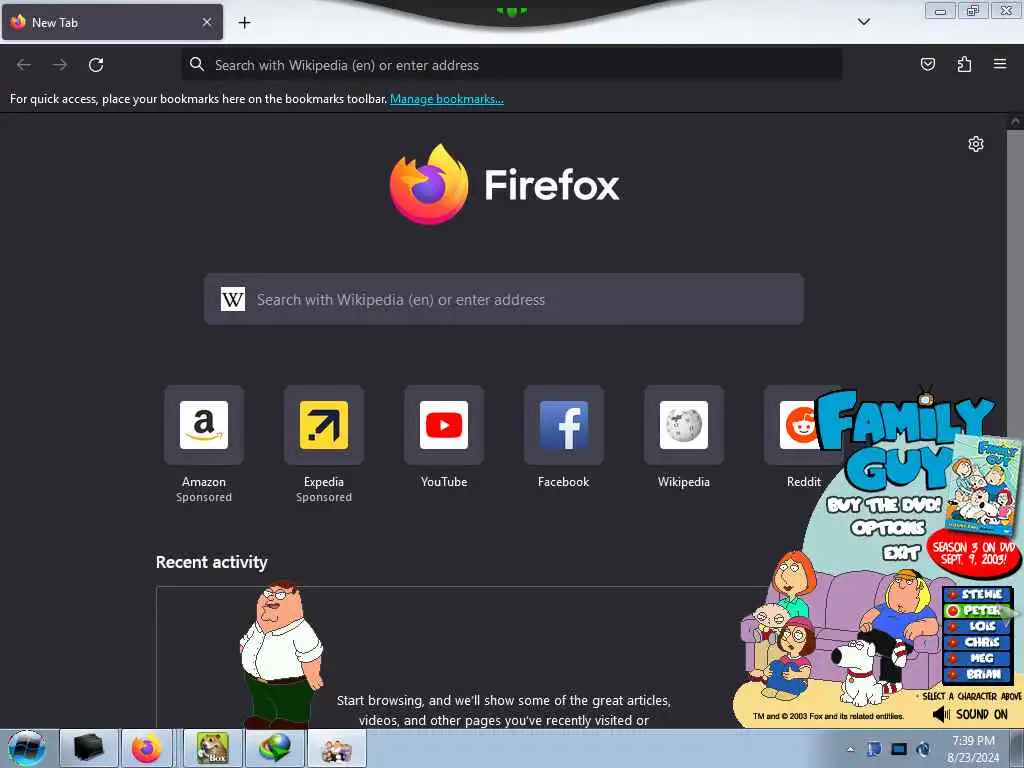Image resolution: width=1024 pixels, height=768 pixels.
Task: Expand the list all tabs chevron
Action: 863,22
